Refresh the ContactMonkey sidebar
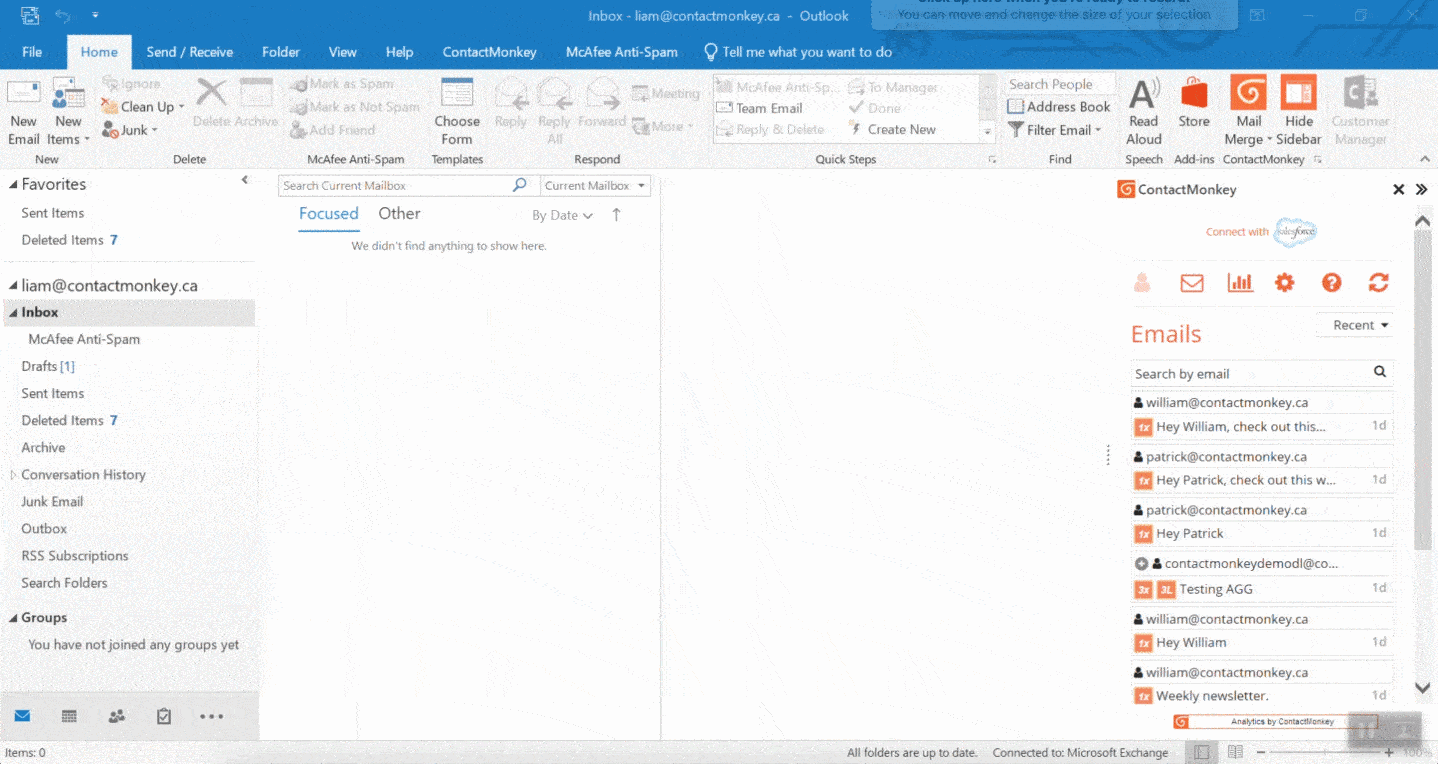This screenshot has width=1438, height=764. coord(1379,283)
